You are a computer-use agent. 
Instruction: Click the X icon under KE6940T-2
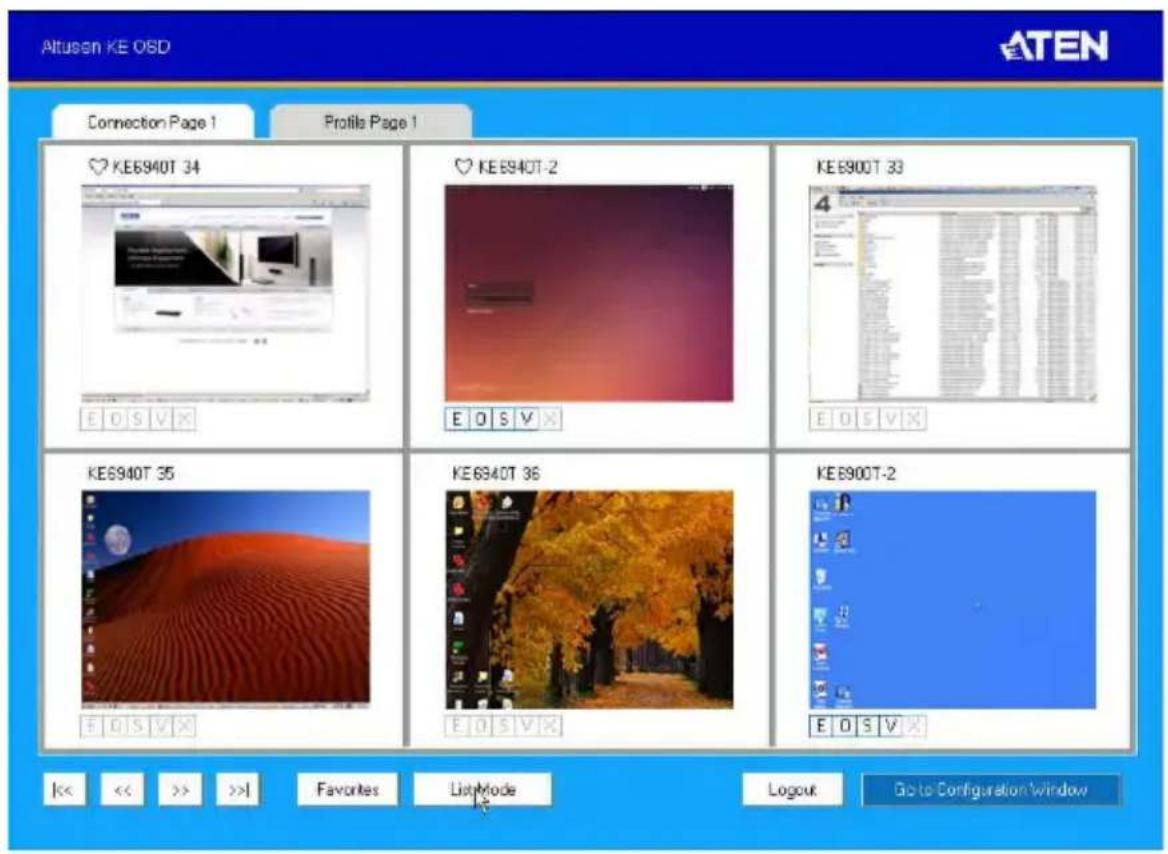[x=550, y=419]
